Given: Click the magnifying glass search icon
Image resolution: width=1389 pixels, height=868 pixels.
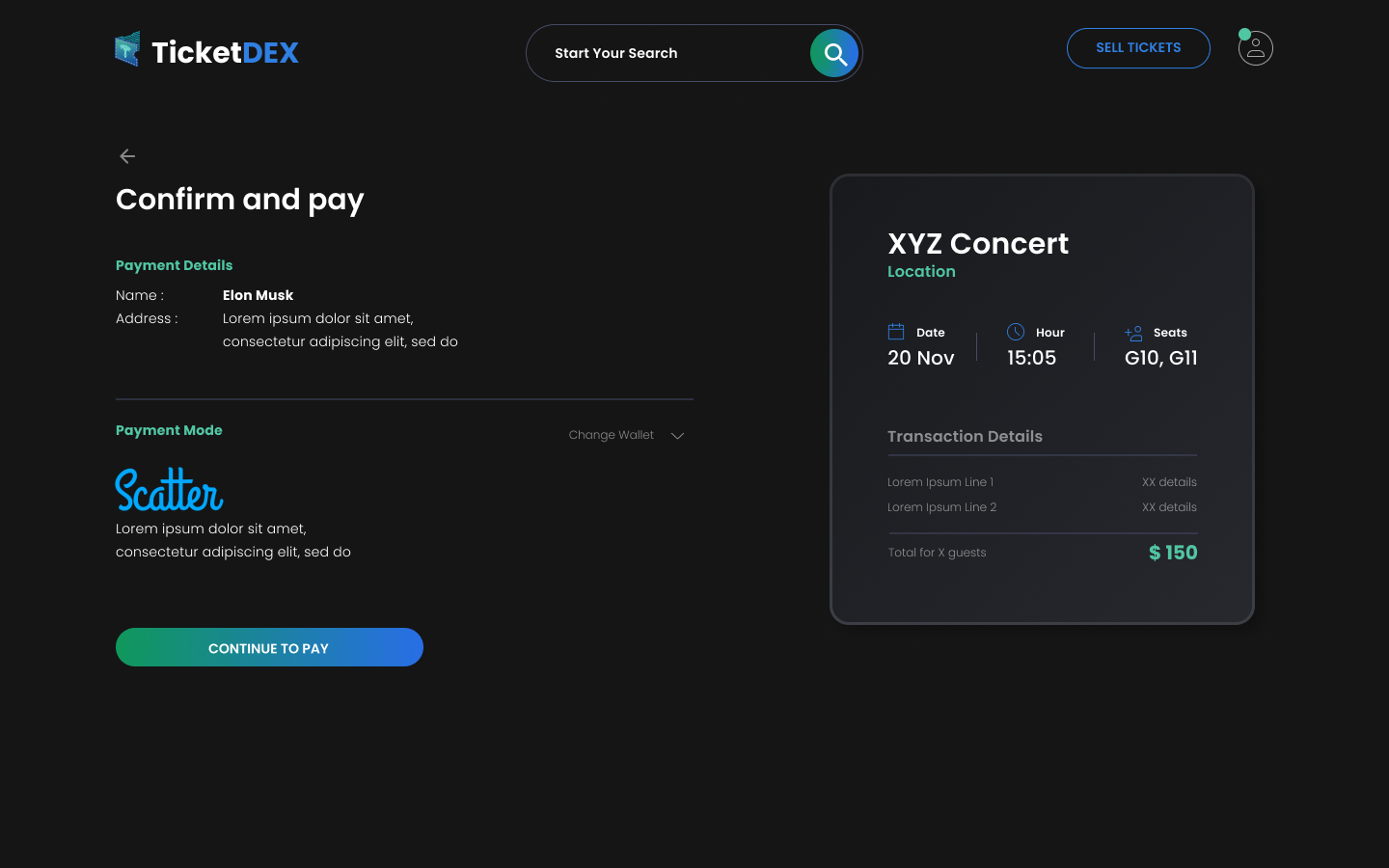Looking at the screenshot, I should pyautogui.click(x=833, y=53).
